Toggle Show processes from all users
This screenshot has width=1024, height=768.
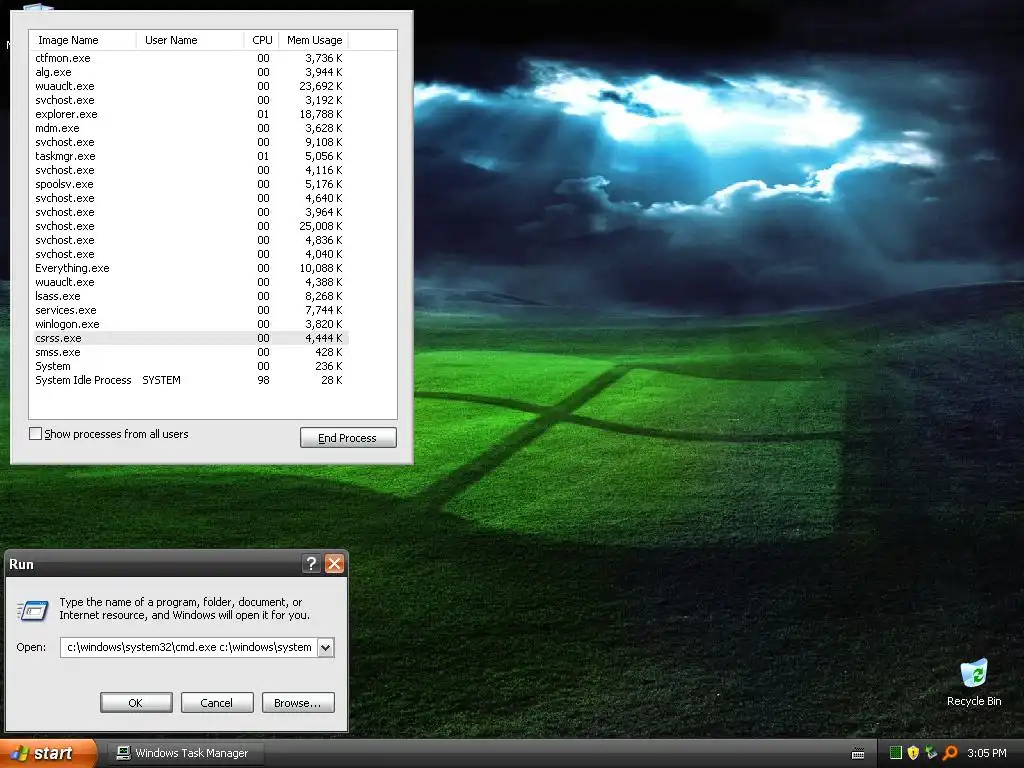tap(36, 434)
